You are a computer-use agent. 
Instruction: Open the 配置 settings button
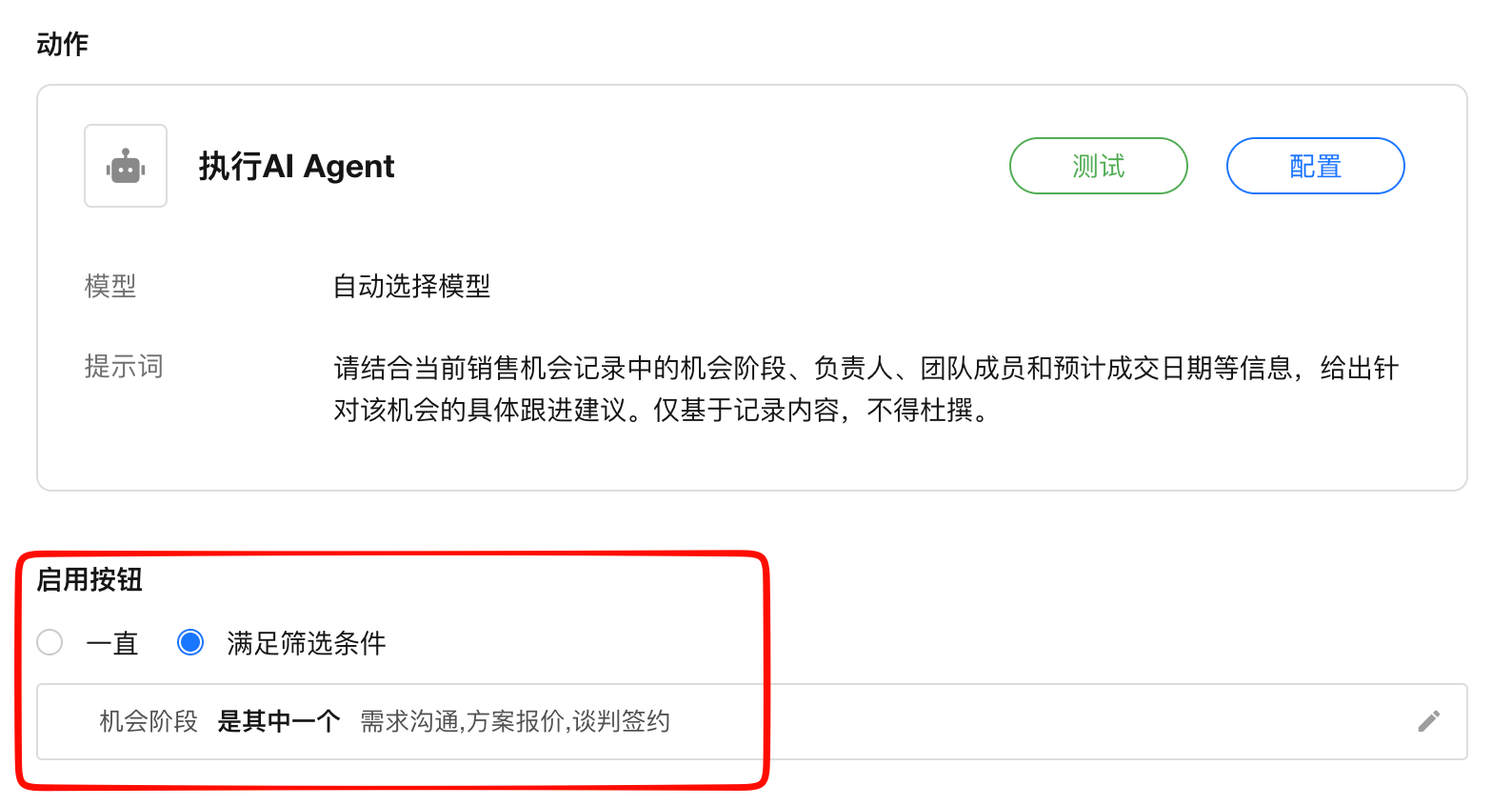pos(1314,166)
